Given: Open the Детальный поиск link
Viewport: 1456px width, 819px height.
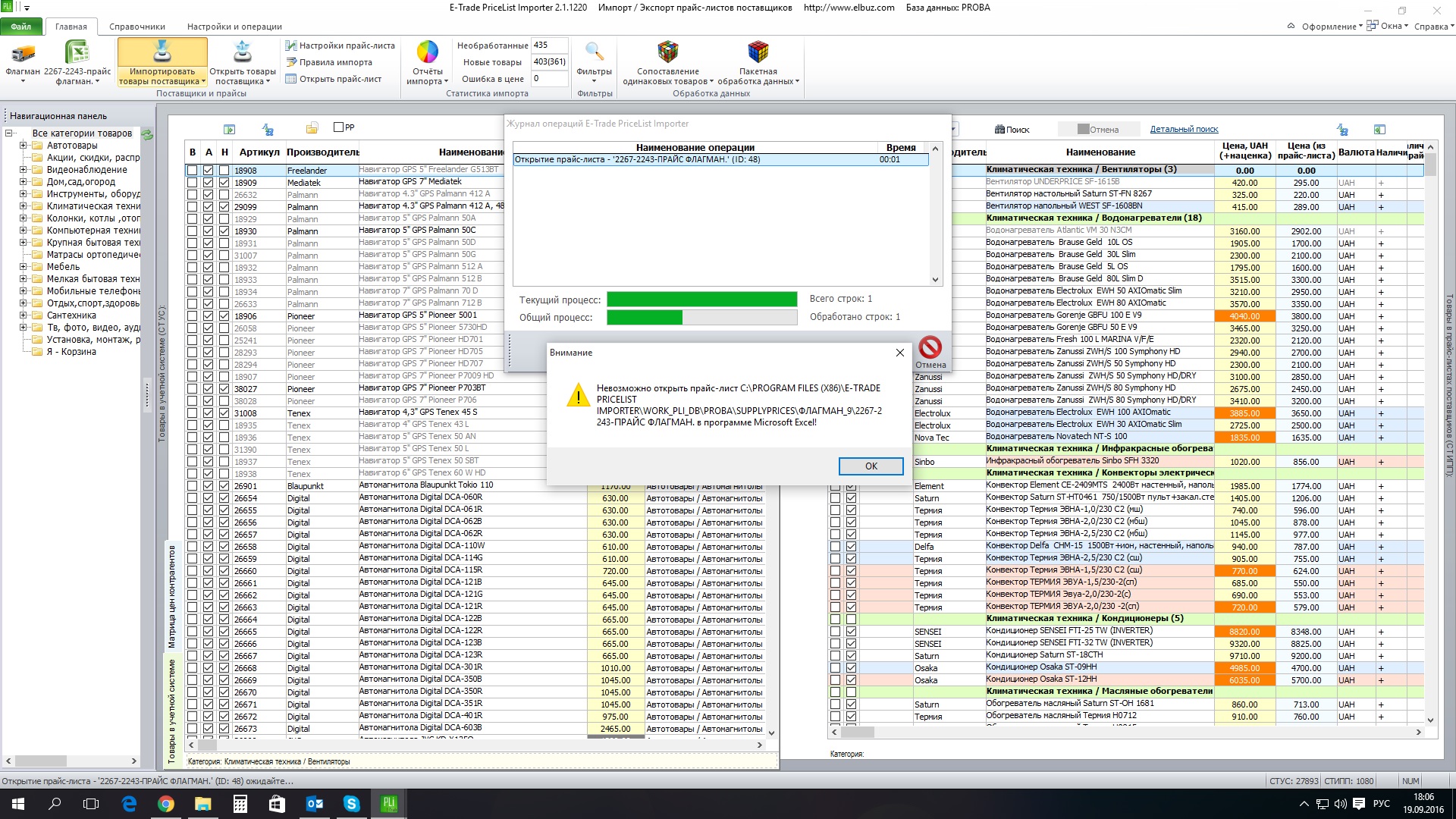Looking at the screenshot, I should click(x=1184, y=130).
